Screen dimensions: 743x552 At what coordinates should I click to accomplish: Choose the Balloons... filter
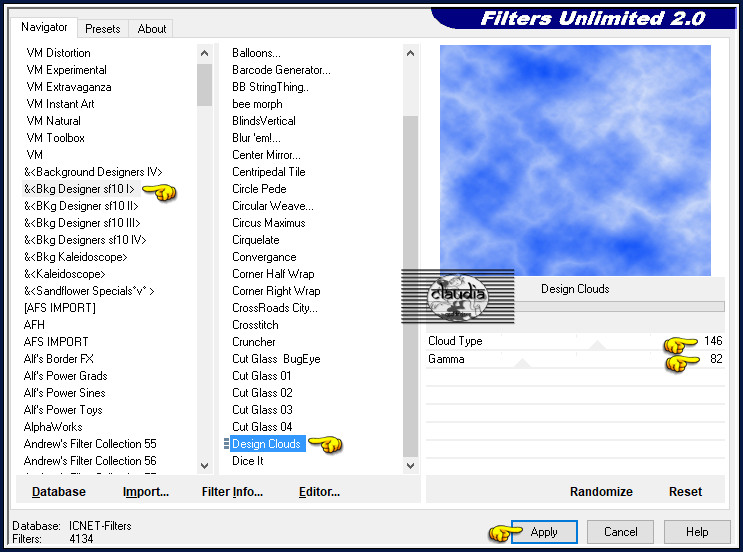[x=256, y=53]
